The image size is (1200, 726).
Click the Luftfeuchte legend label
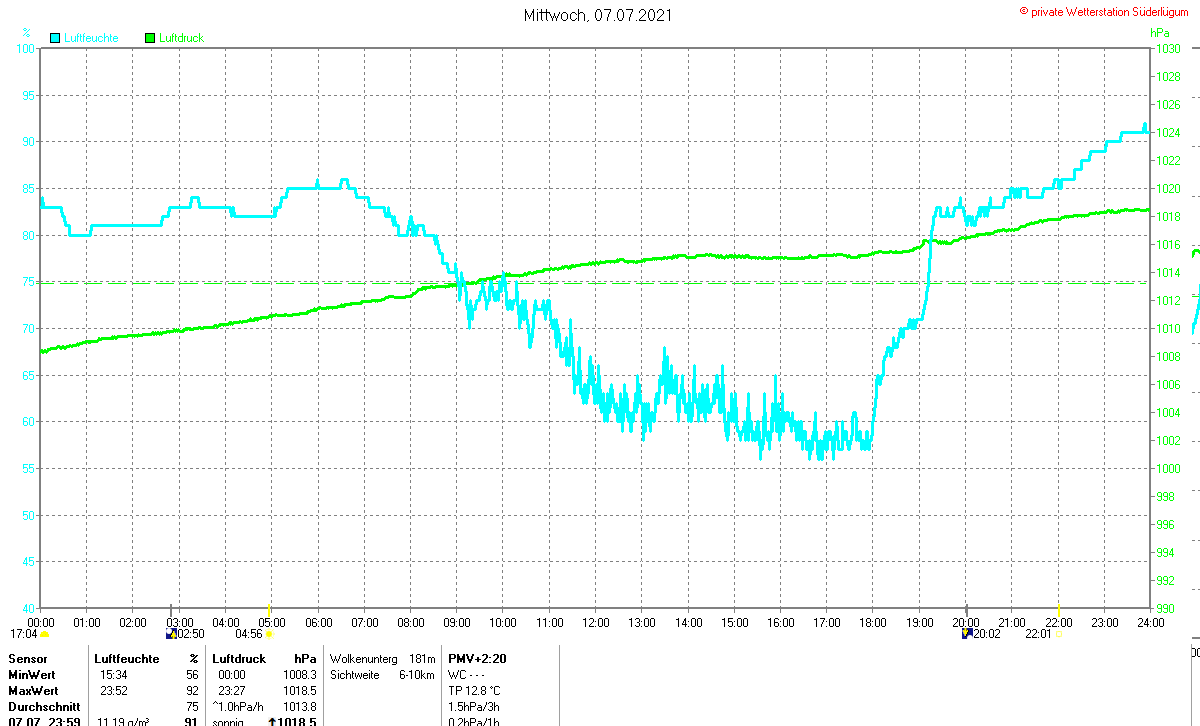[90, 38]
